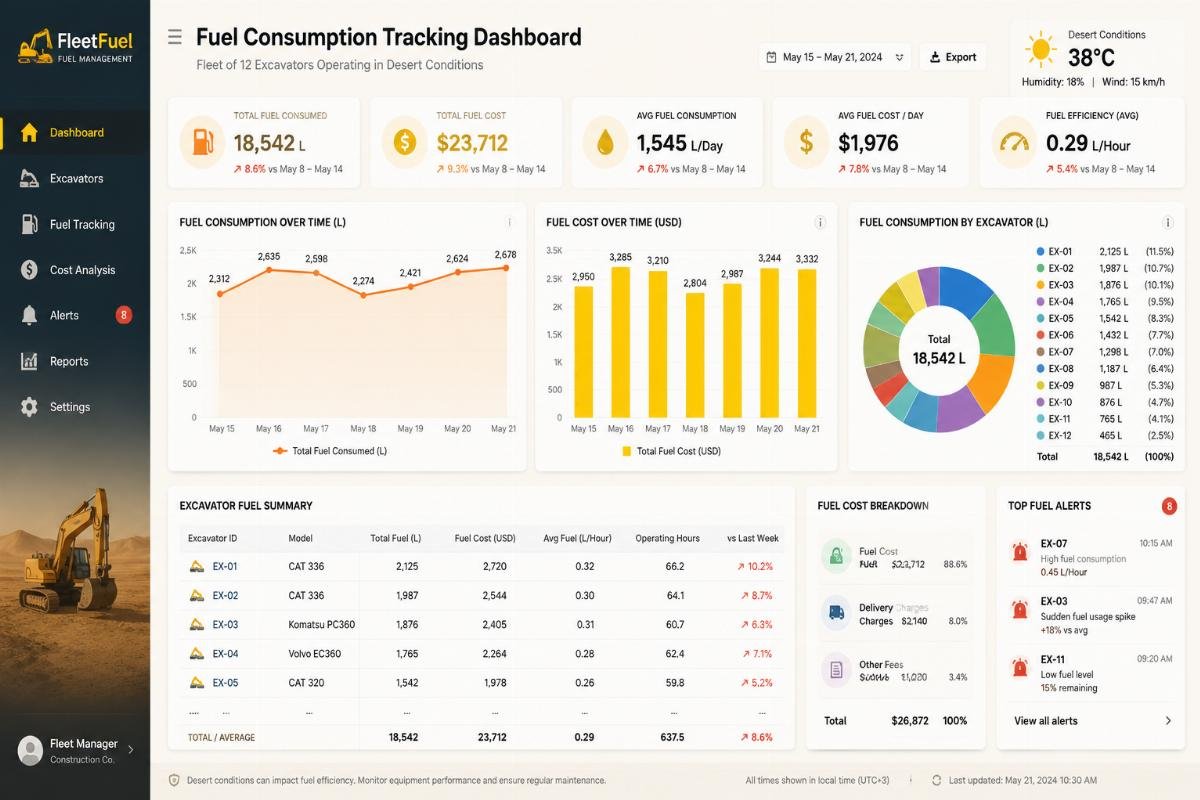
Task: Click the Reports chart icon
Action: [x=29, y=361]
